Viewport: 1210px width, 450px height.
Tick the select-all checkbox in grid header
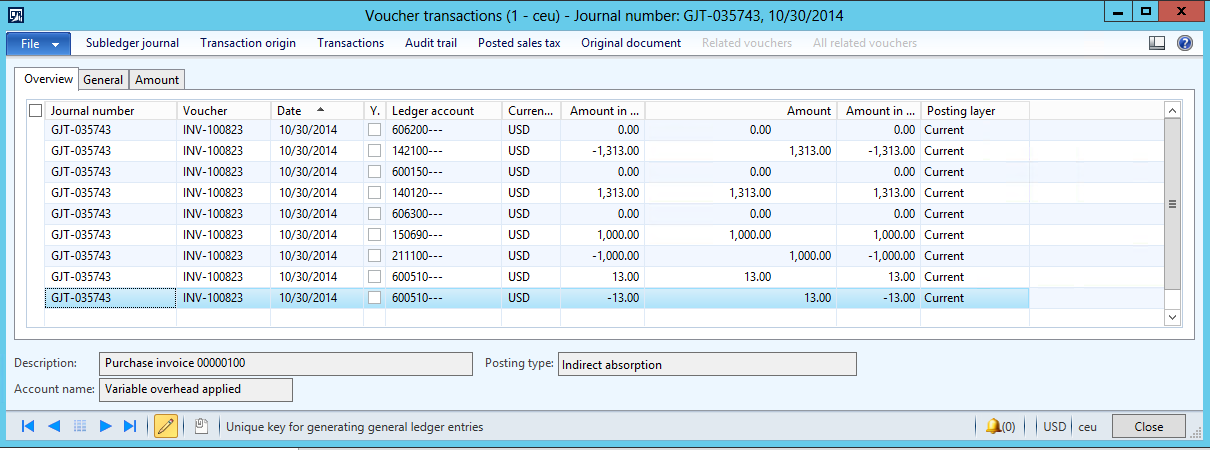(x=36, y=111)
